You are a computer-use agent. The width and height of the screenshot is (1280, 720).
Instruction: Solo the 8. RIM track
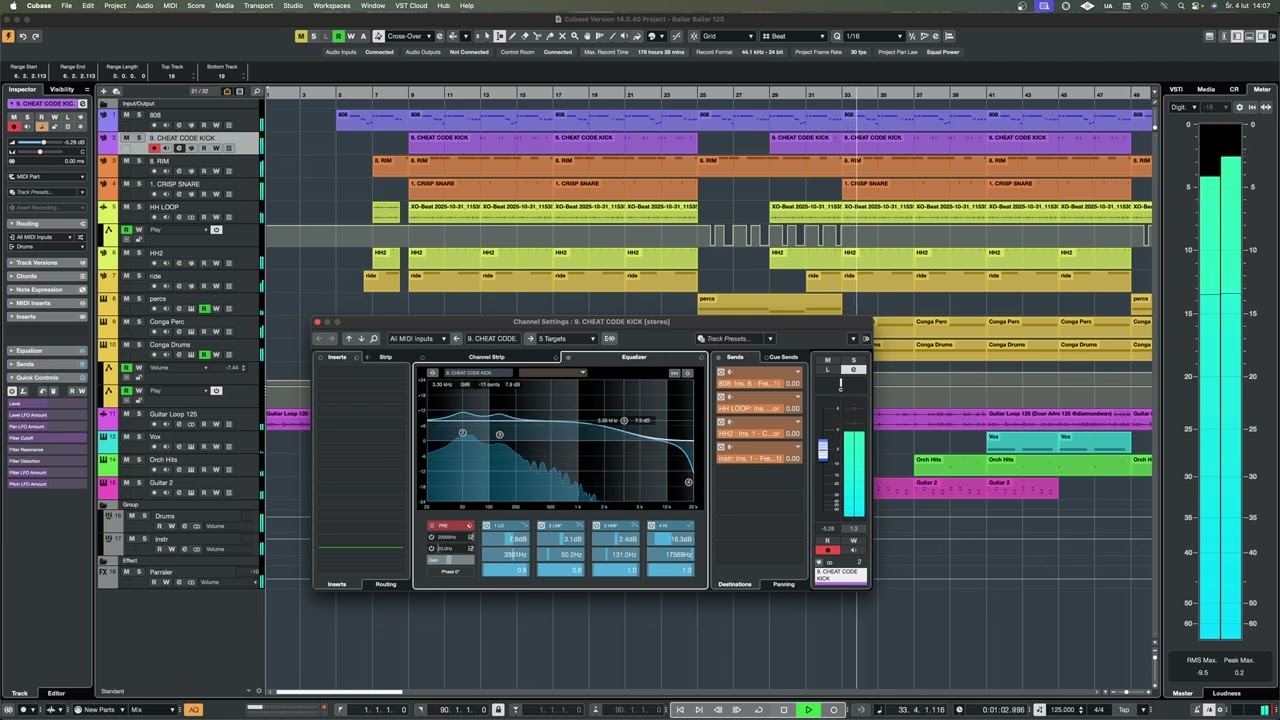139,161
